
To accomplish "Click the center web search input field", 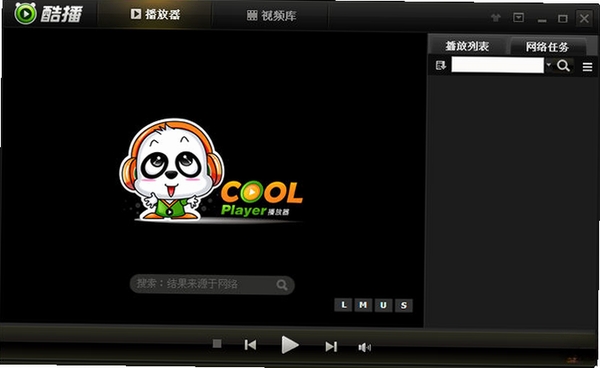I will pyautogui.click(x=212, y=285).
